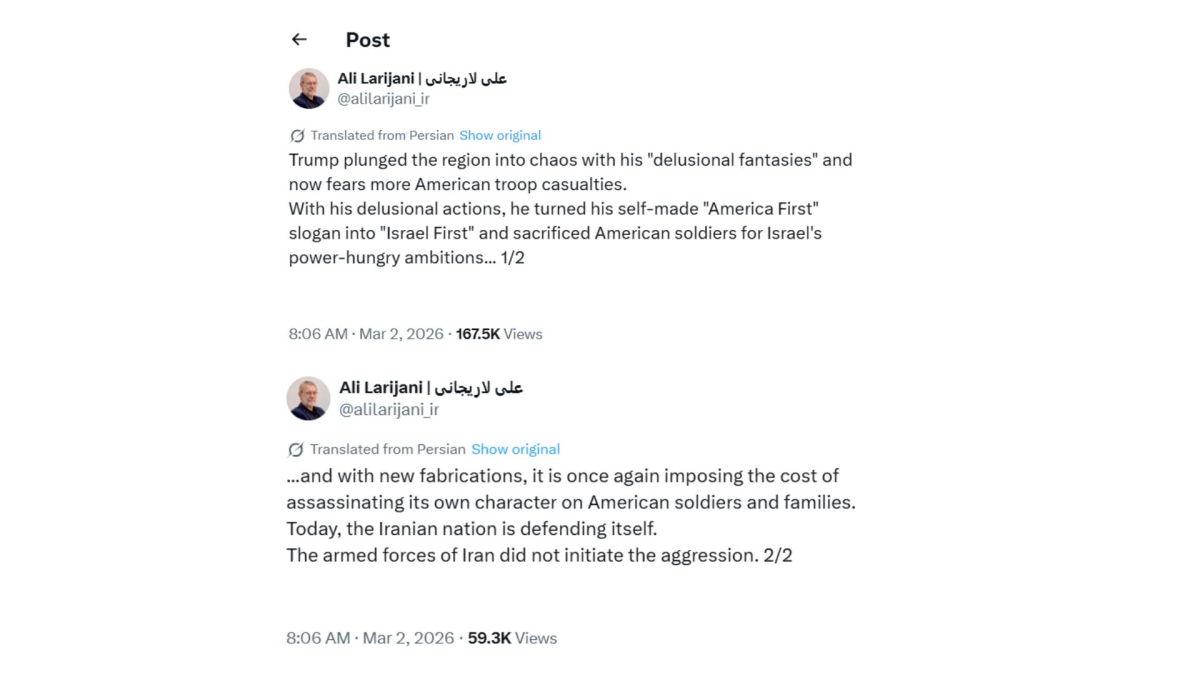Show original Persian text of first post

(500, 135)
